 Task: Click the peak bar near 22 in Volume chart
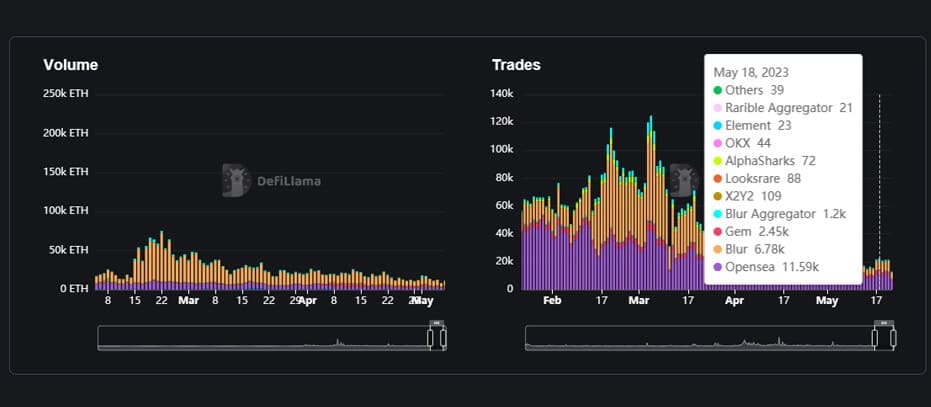[161, 260]
